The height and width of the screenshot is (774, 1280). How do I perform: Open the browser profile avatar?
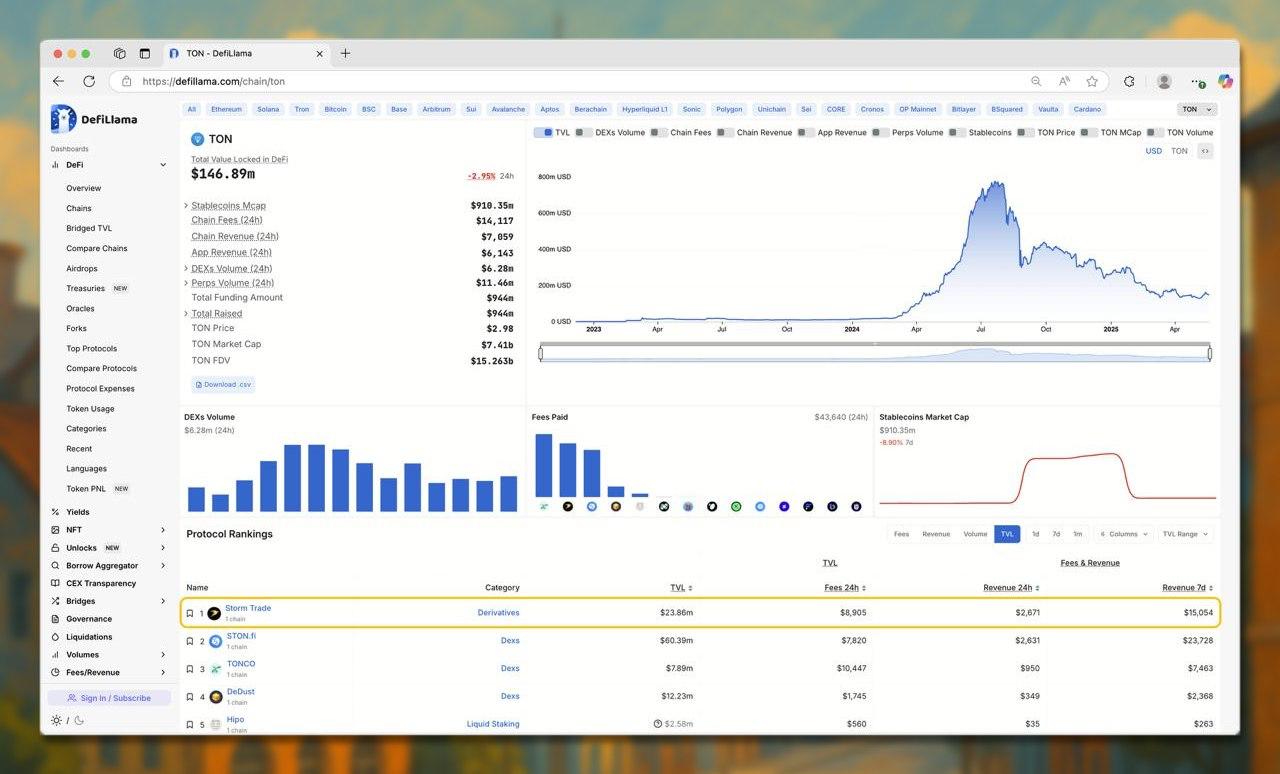point(1164,81)
